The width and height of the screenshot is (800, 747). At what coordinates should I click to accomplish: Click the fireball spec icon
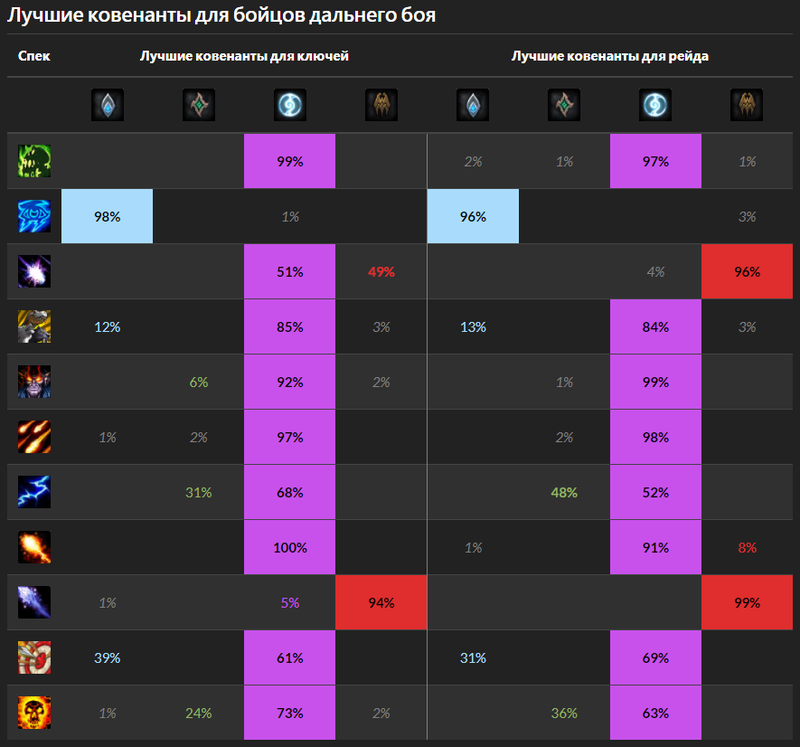(x=34, y=546)
